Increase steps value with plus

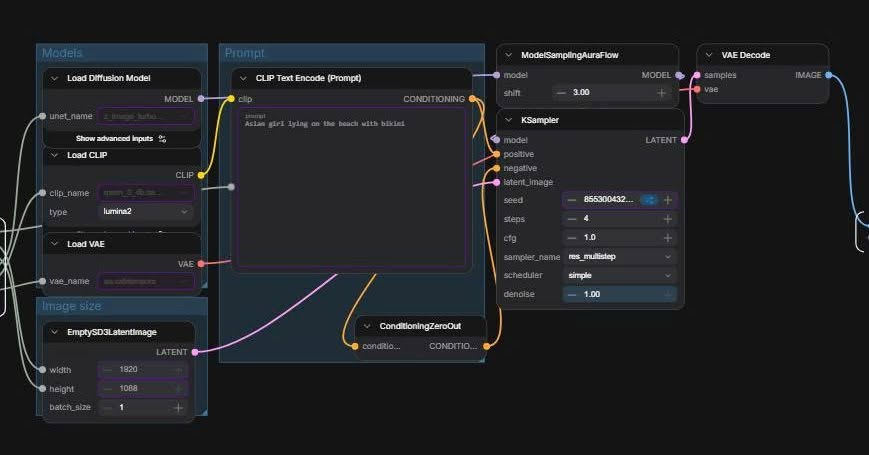[x=668, y=219]
